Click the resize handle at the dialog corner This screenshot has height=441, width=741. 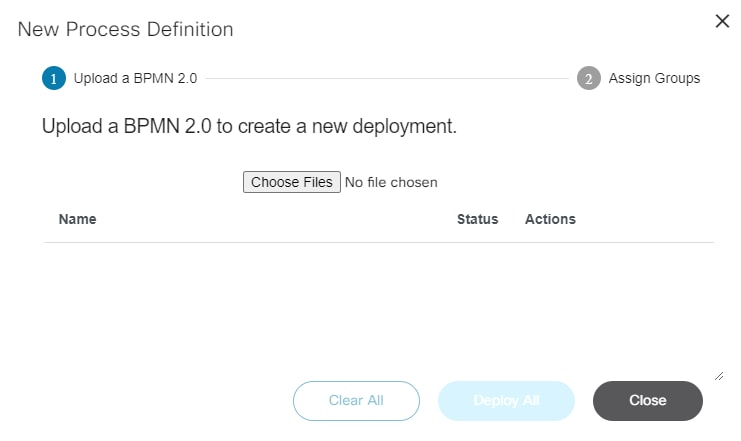click(718, 375)
